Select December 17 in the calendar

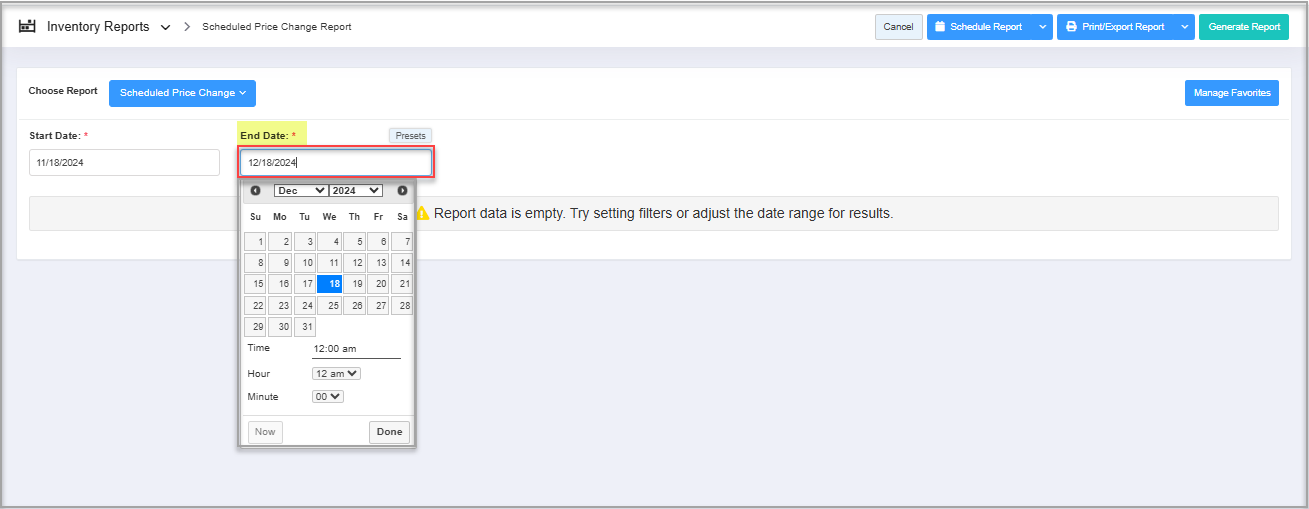tap(304, 284)
